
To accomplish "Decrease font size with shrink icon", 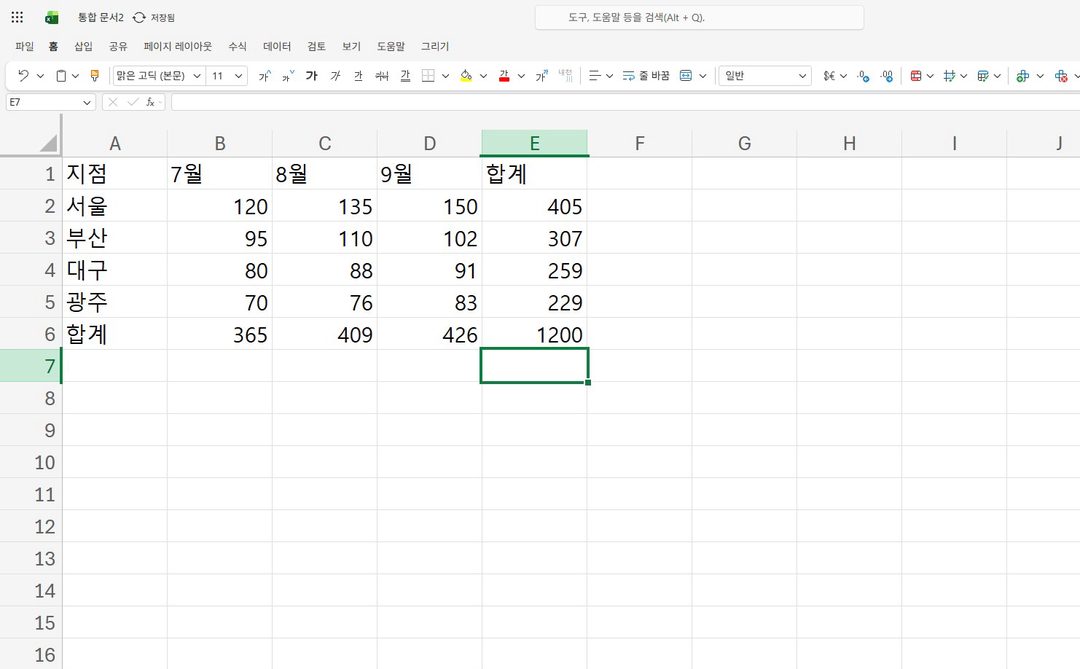I will point(288,76).
